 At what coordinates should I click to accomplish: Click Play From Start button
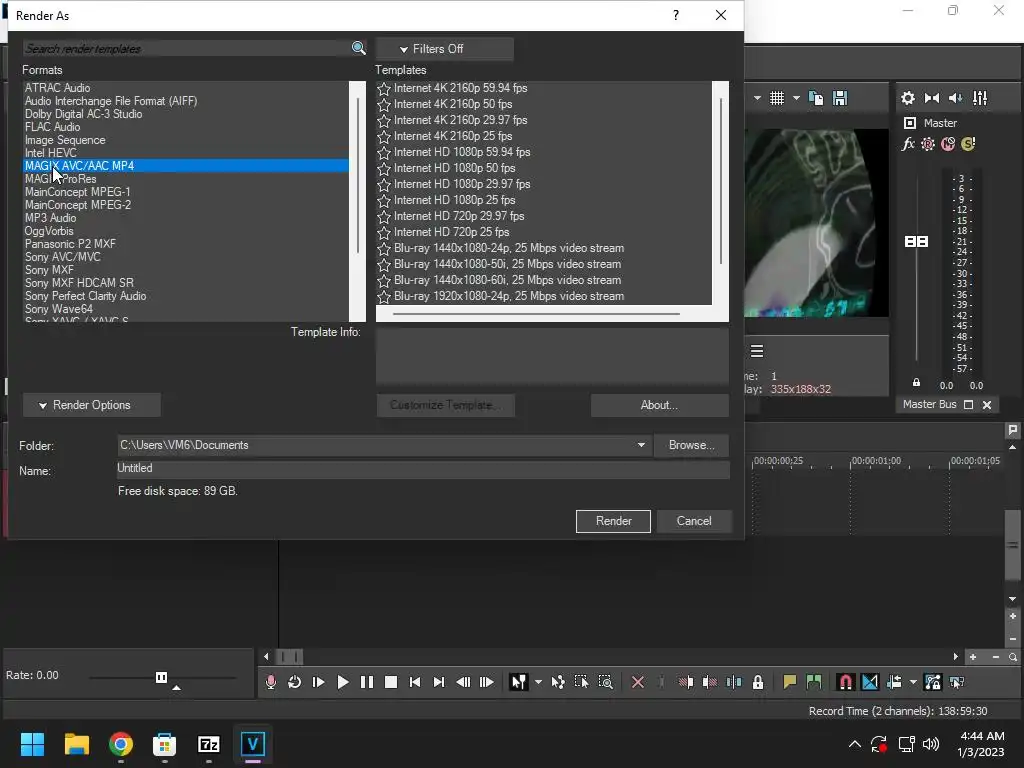pyautogui.click(x=319, y=682)
